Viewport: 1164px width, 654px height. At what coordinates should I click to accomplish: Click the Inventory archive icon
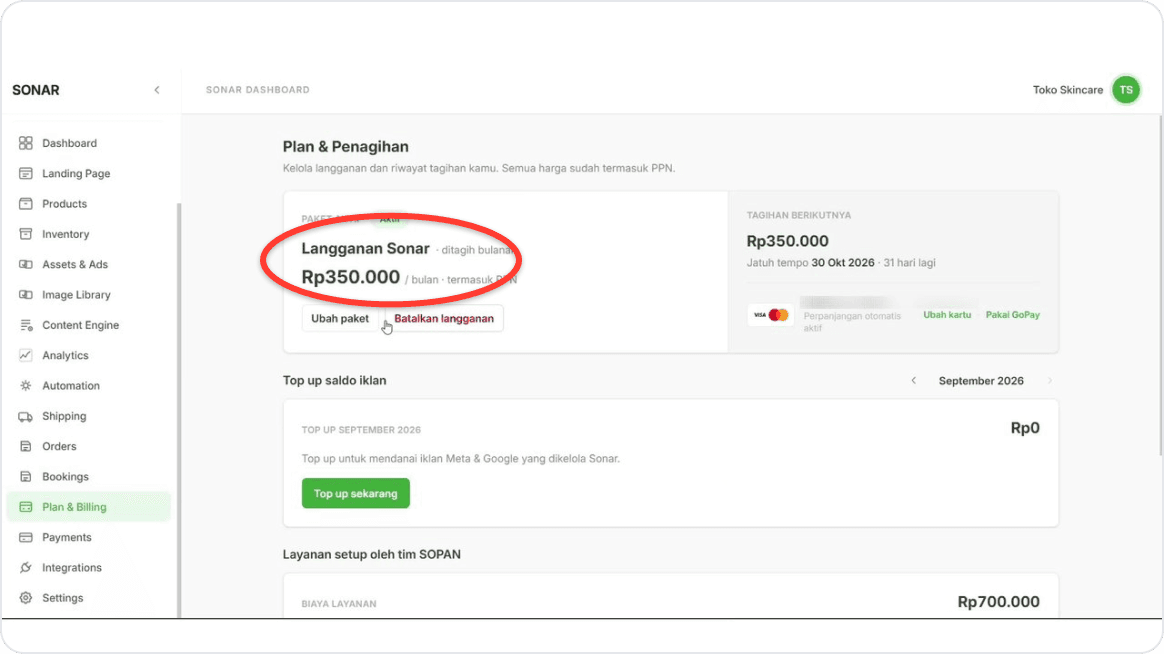tap(26, 234)
